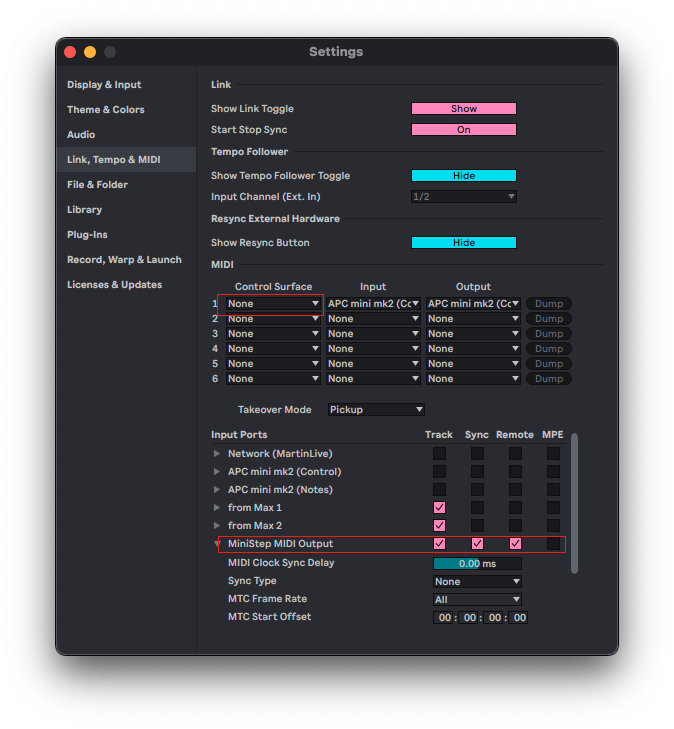This screenshot has width=674, height=729.
Task: Toggle the Show Resync Button setting
Action: pyautogui.click(x=464, y=243)
